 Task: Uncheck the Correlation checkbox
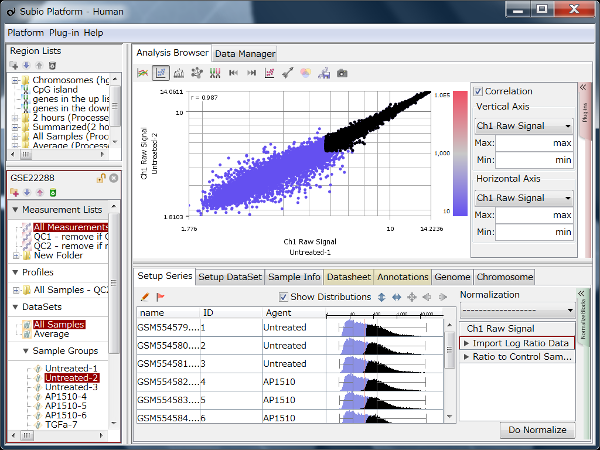[479, 91]
